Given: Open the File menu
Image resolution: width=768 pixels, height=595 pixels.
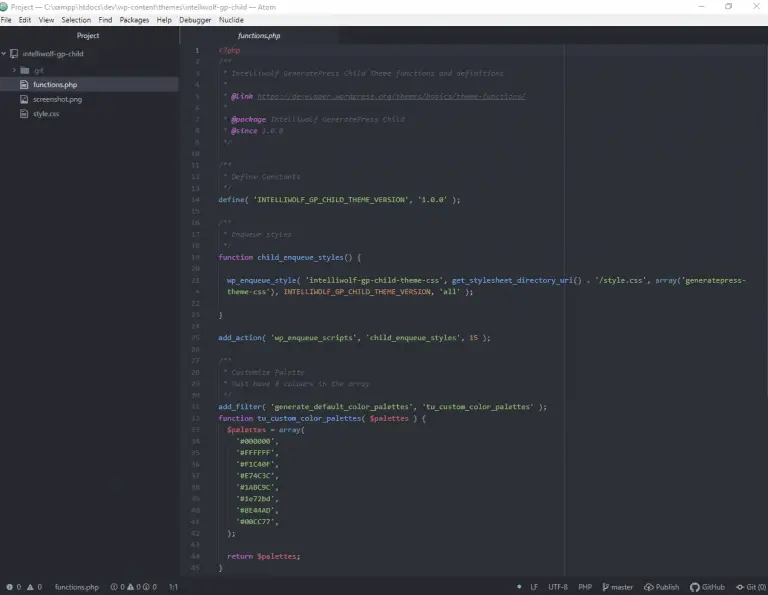Looking at the screenshot, I should [x=6, y=20].
